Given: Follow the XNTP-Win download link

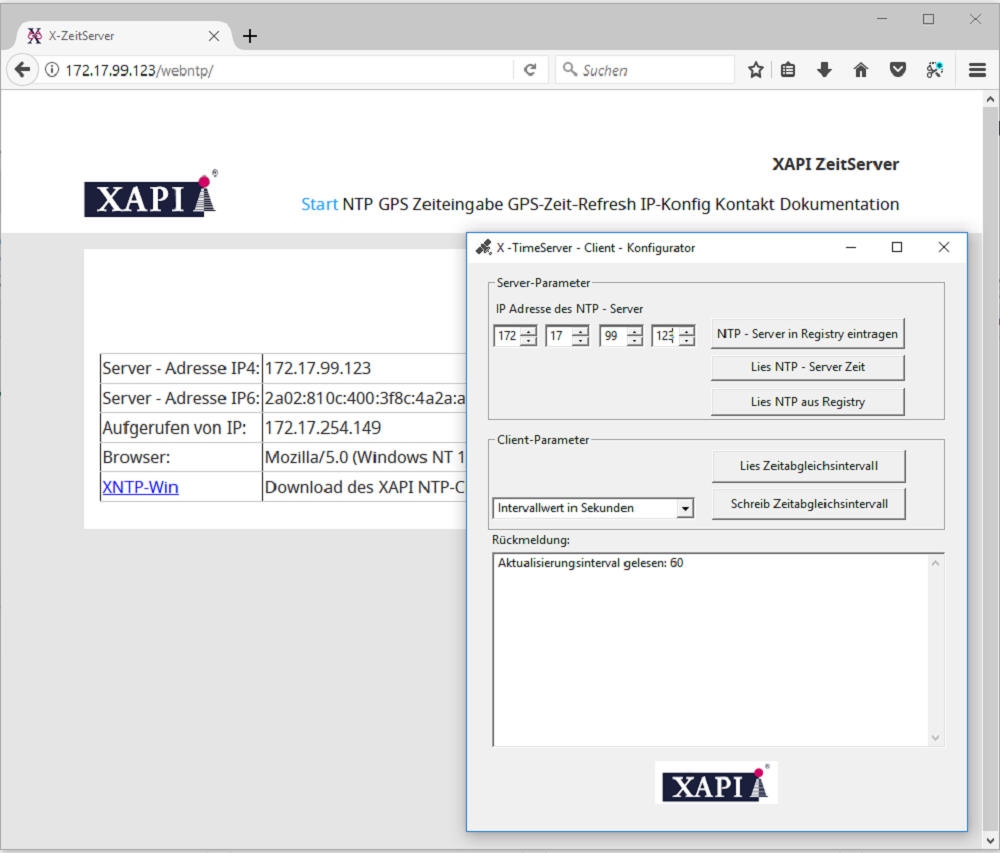Looking at the screenshot, I should tap(140, 487).
